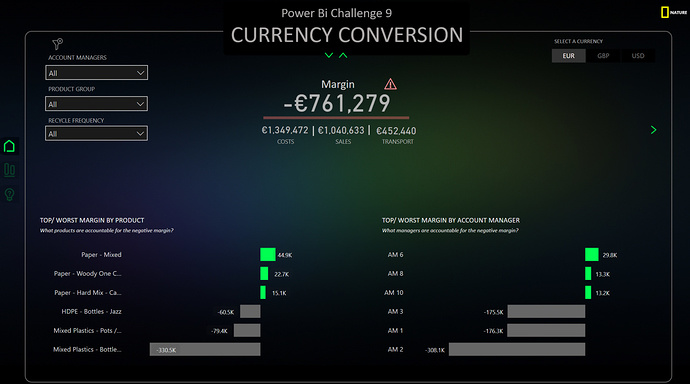The image size is (690, 384).
Task: Select the Paper - Mixed green bar
Action: click(268, 255)
